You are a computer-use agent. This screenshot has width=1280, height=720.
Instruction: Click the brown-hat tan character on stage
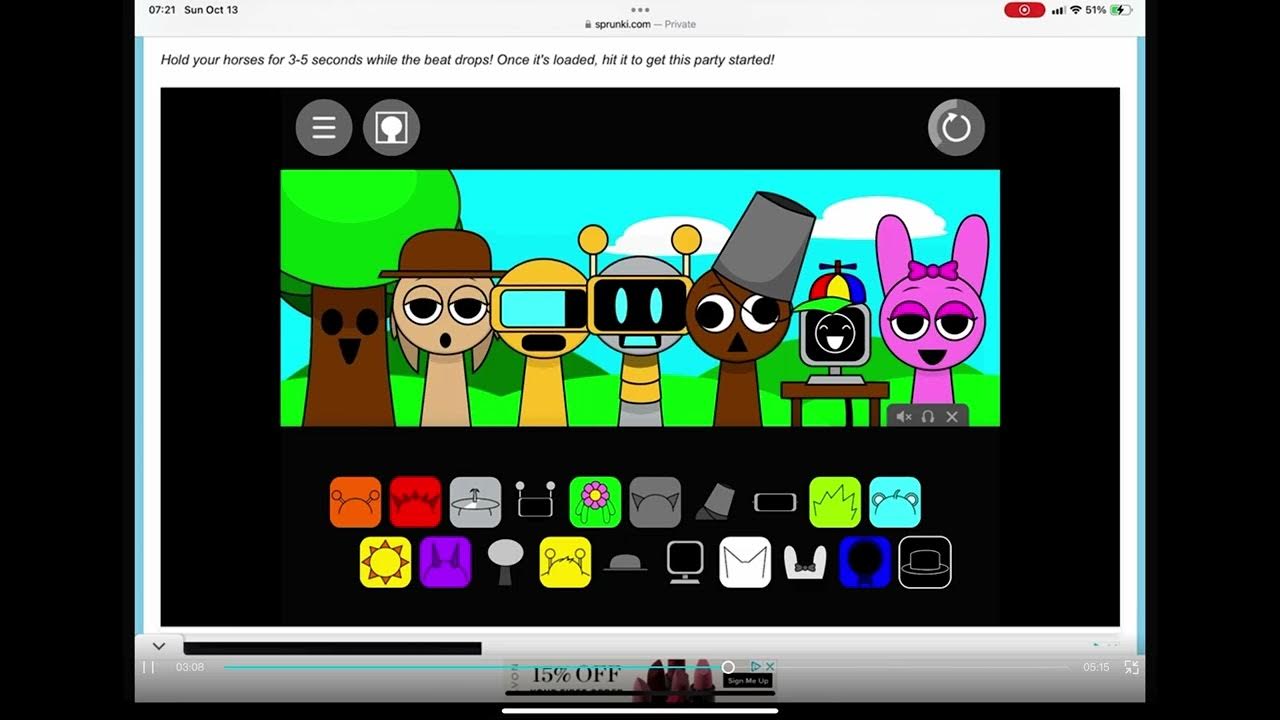(x=443, y=330)
